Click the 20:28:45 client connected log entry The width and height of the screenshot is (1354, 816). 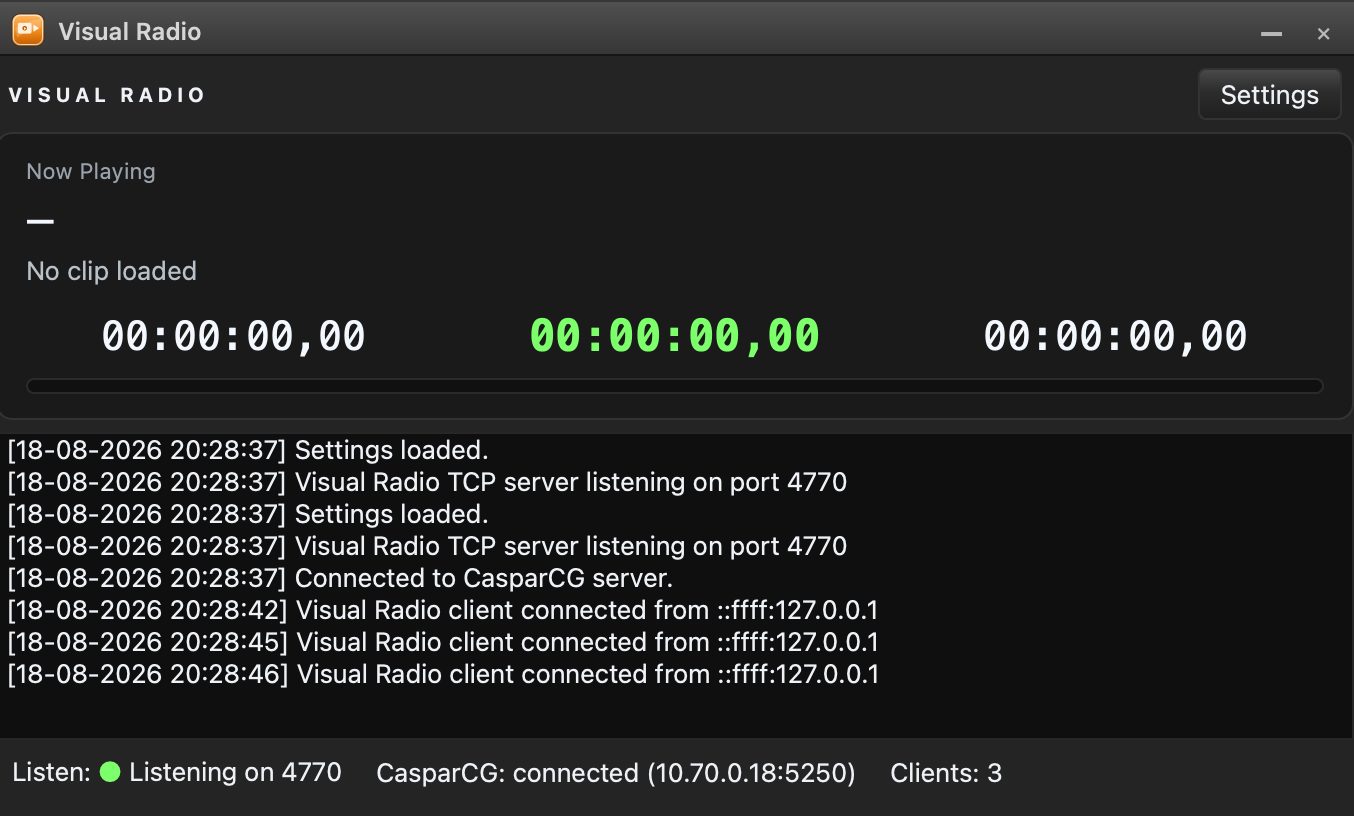(x=443, y=642)
